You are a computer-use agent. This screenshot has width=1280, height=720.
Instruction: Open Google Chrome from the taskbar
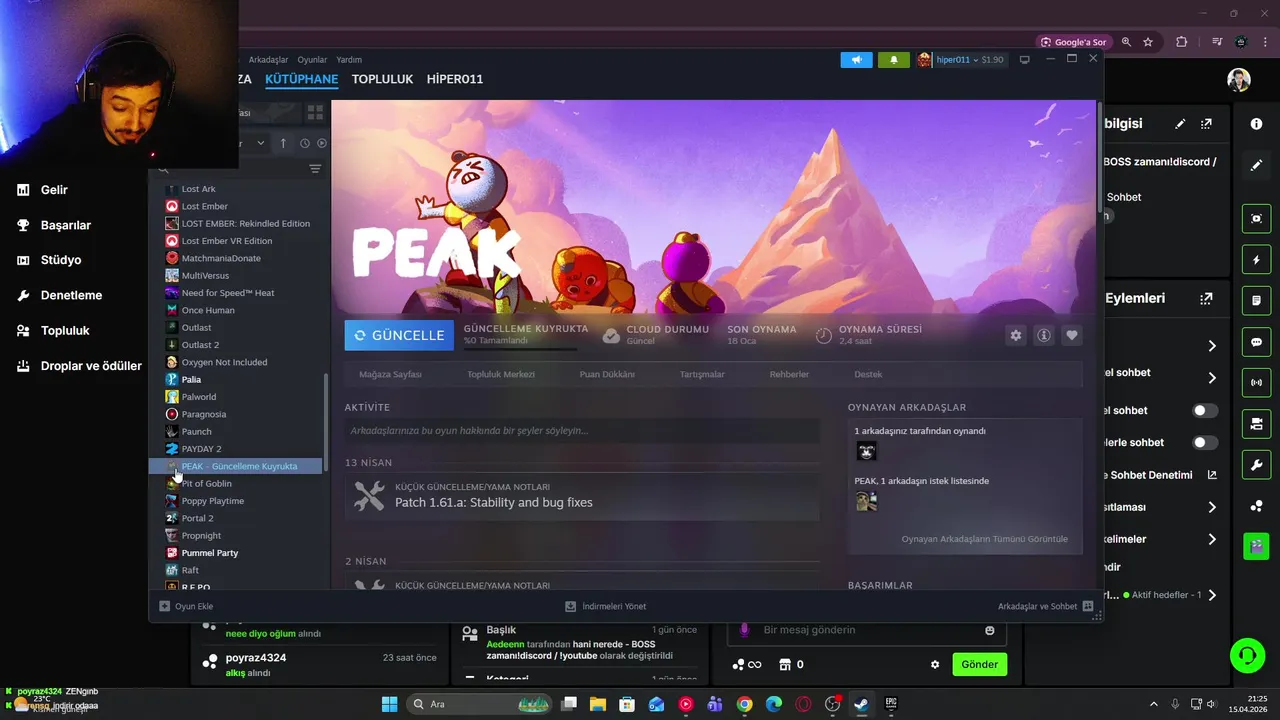click(745, 704)
